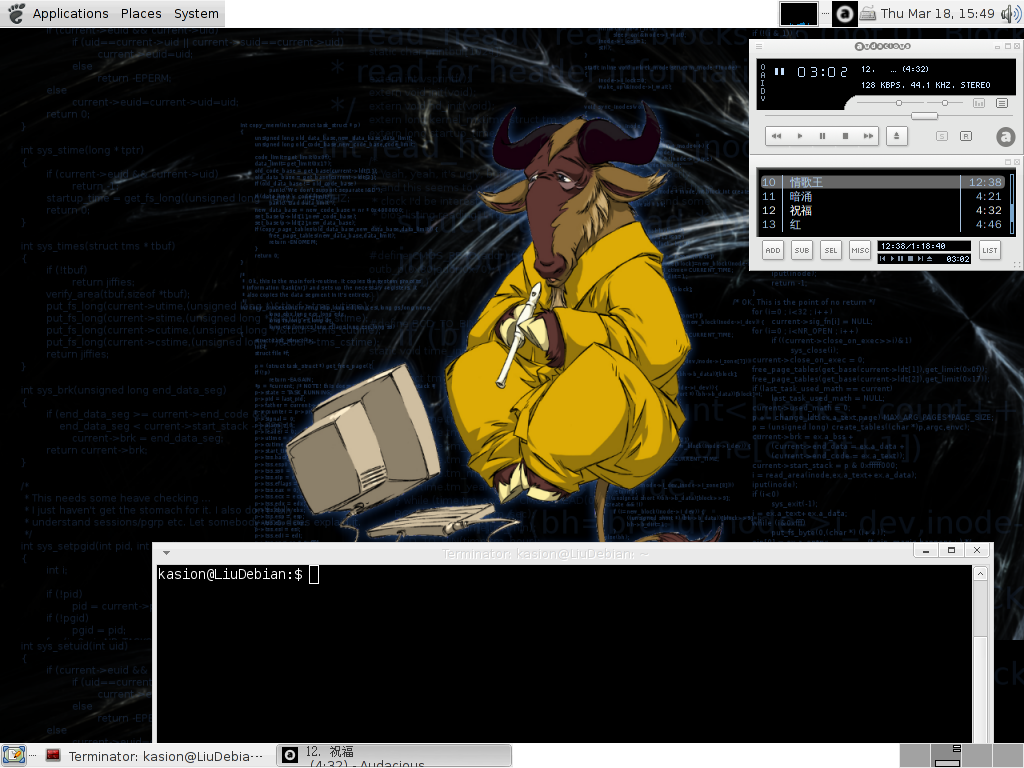Open the SUB menu in playlist

[x=802, y=250]
